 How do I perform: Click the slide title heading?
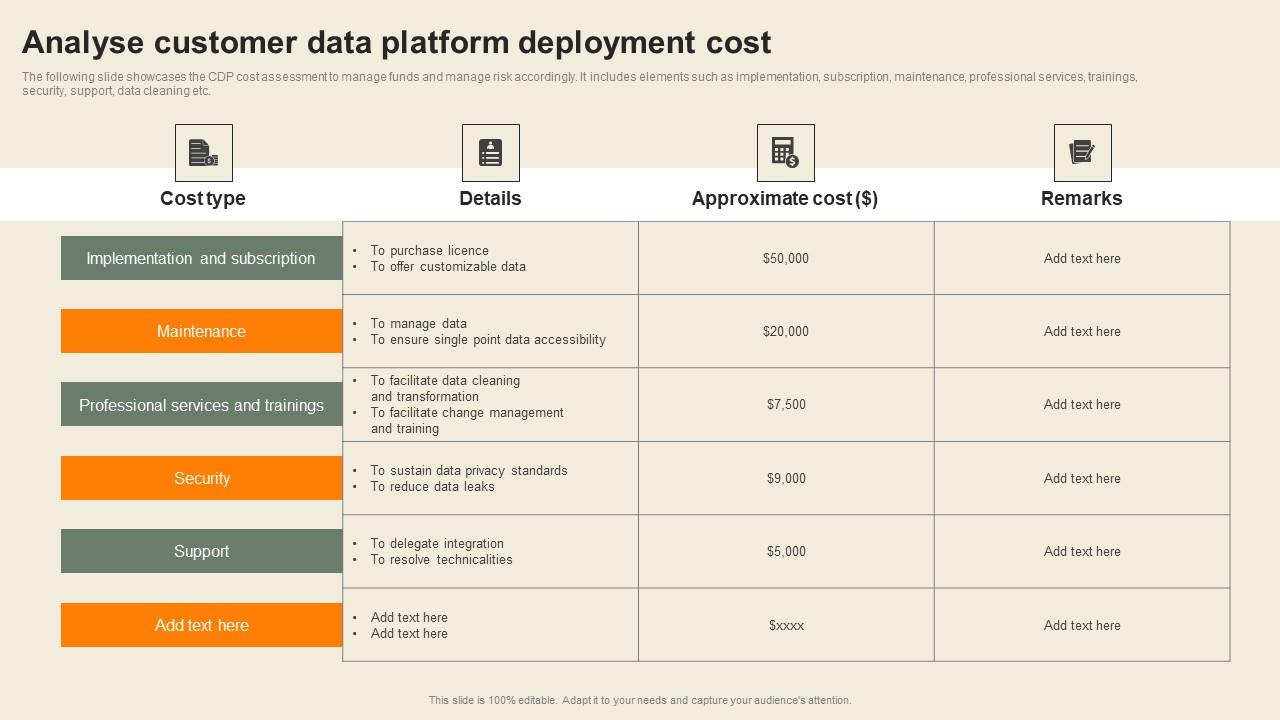click(x=396, y=42)
